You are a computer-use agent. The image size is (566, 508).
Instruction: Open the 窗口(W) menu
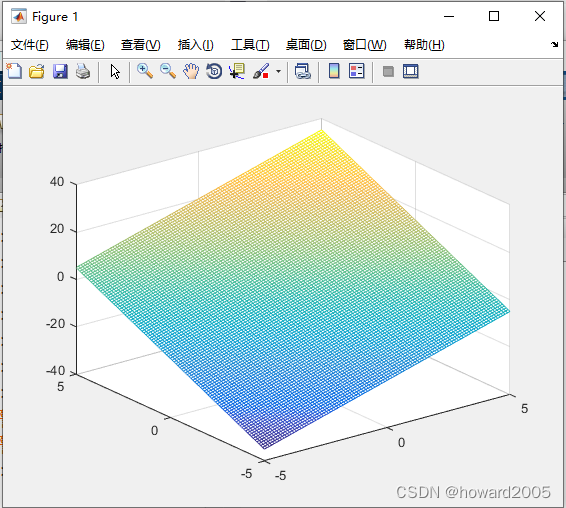[365, 45]
